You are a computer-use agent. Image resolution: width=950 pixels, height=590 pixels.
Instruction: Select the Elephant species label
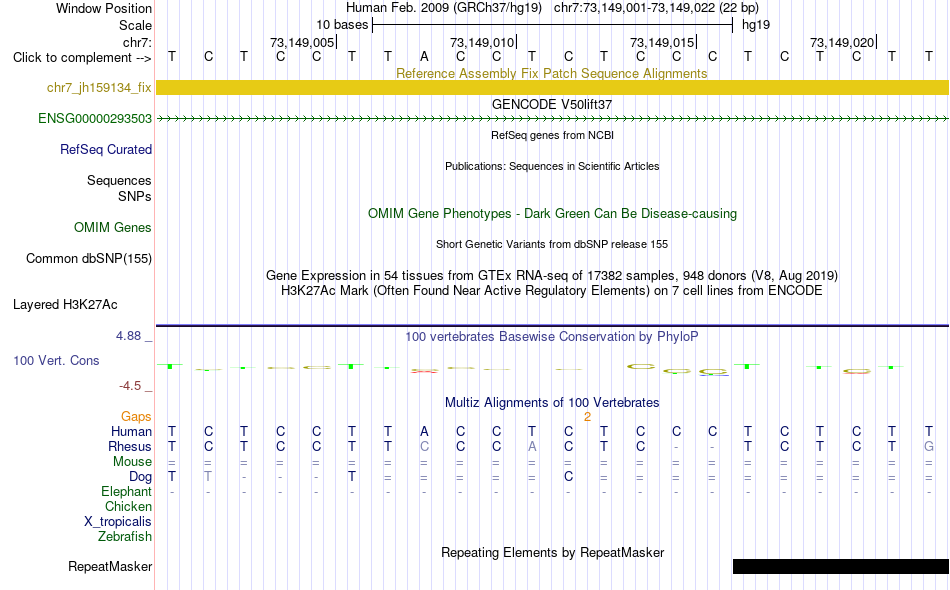tap(126, 492)
